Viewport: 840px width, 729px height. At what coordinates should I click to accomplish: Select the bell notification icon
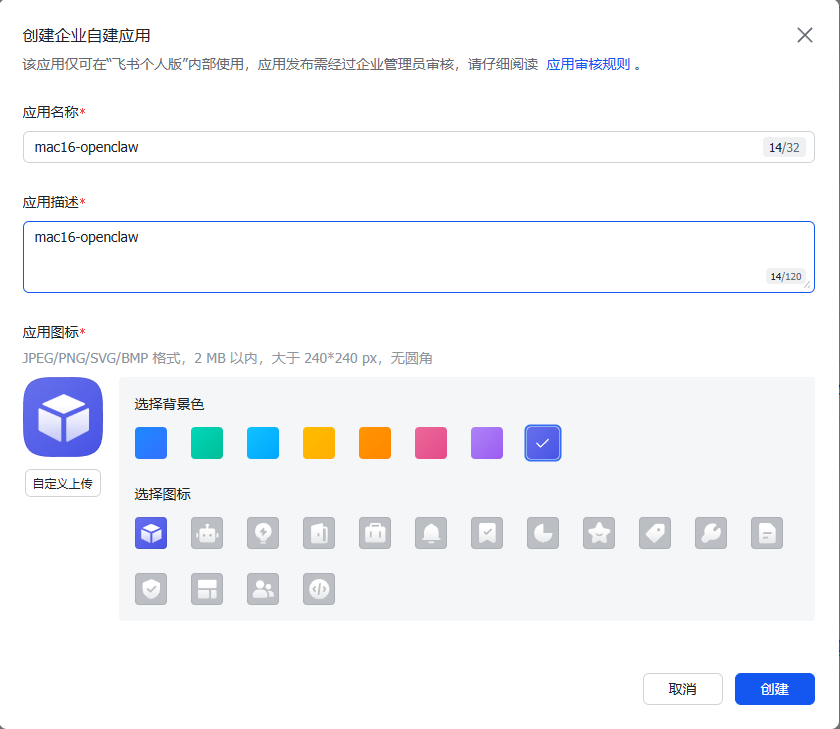(431, 533)
